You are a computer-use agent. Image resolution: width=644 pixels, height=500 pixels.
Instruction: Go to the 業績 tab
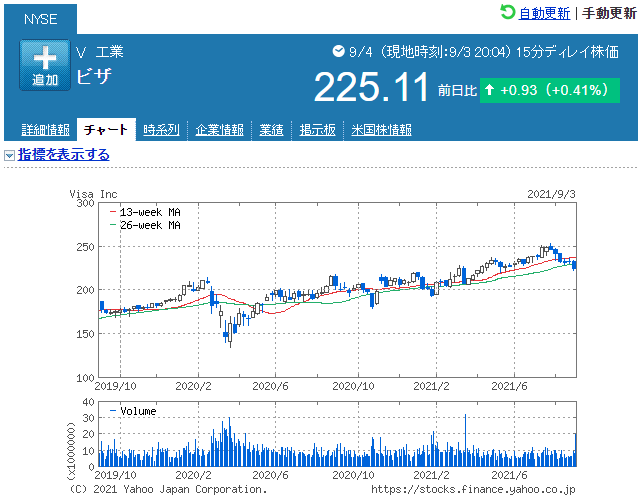tap(271, 130)
